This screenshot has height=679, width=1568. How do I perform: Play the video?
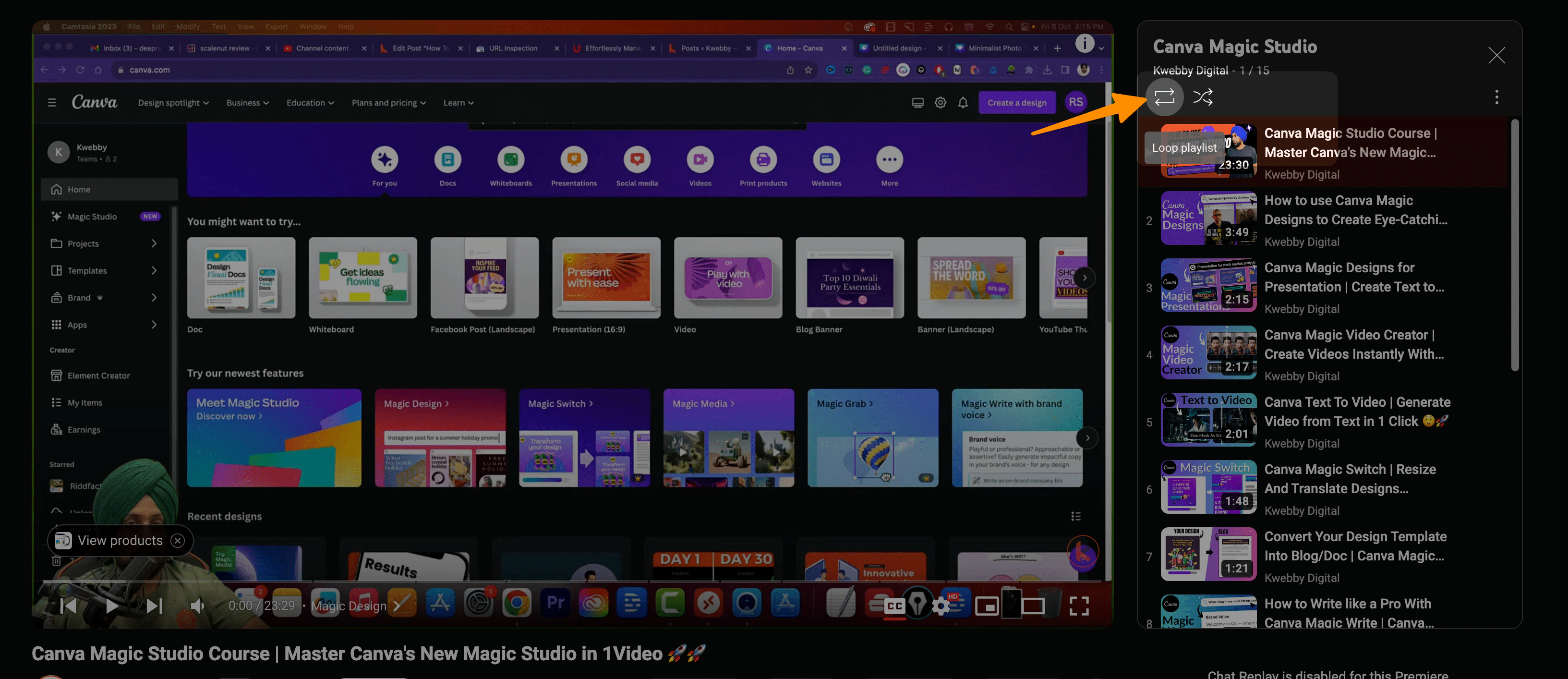[111, 606]
